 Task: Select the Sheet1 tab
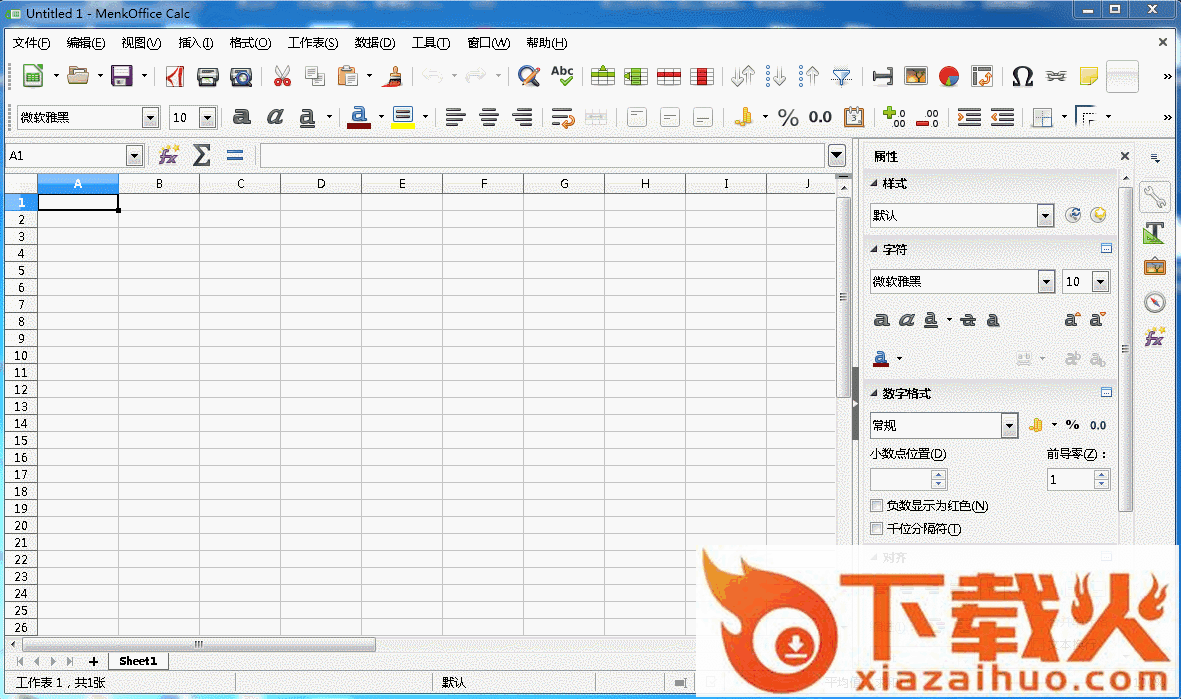point(138,661)
